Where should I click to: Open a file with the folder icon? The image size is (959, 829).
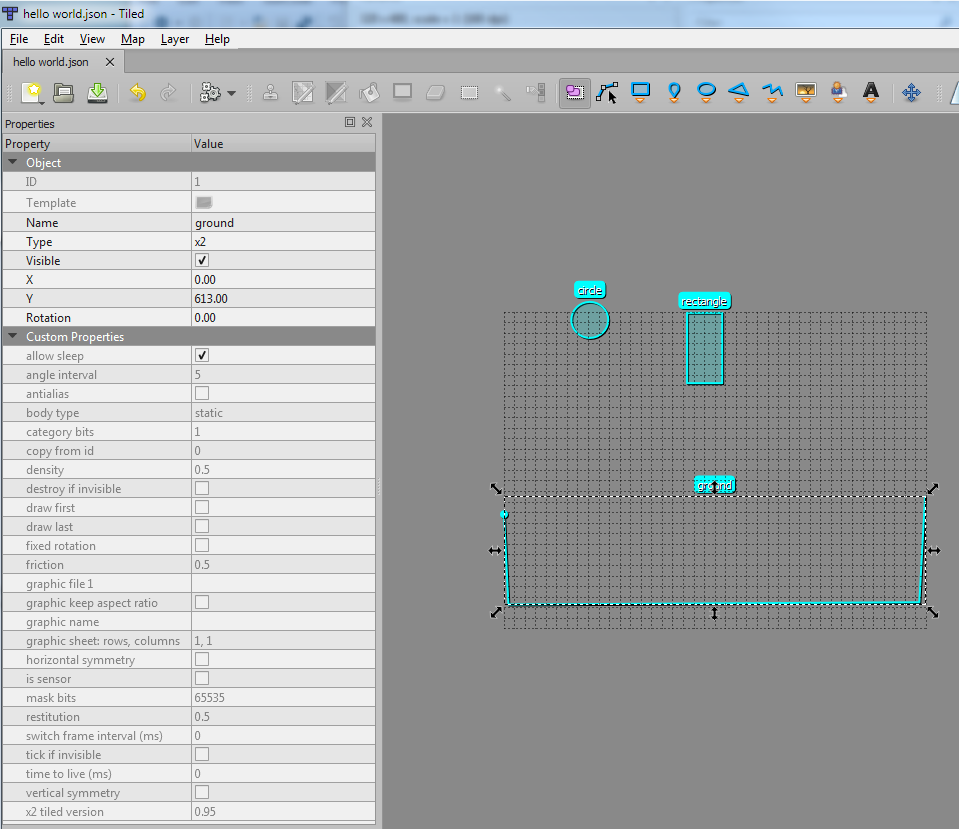tap(64, 93)
